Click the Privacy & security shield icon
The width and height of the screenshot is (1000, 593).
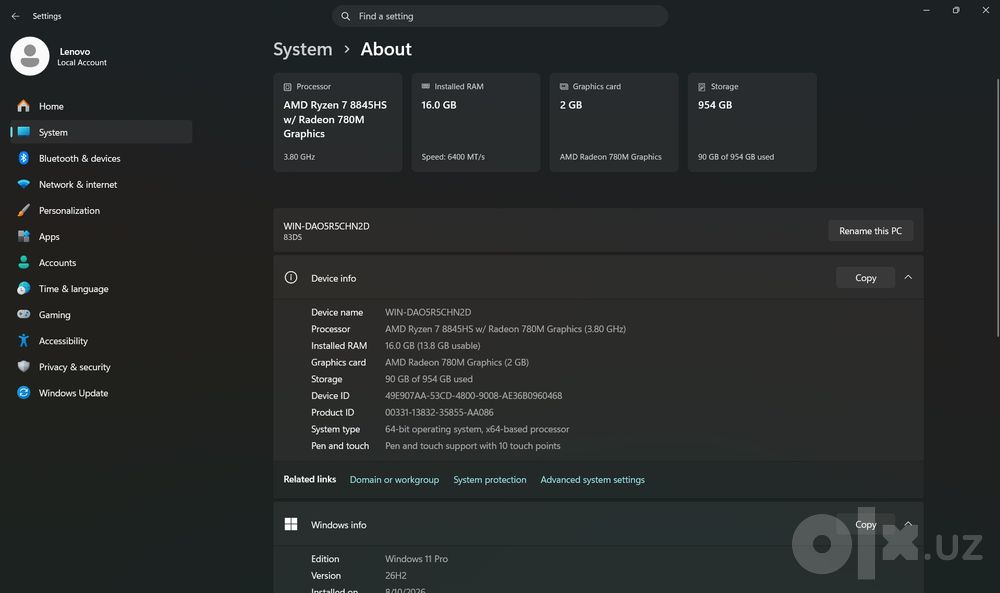point(24,367)
